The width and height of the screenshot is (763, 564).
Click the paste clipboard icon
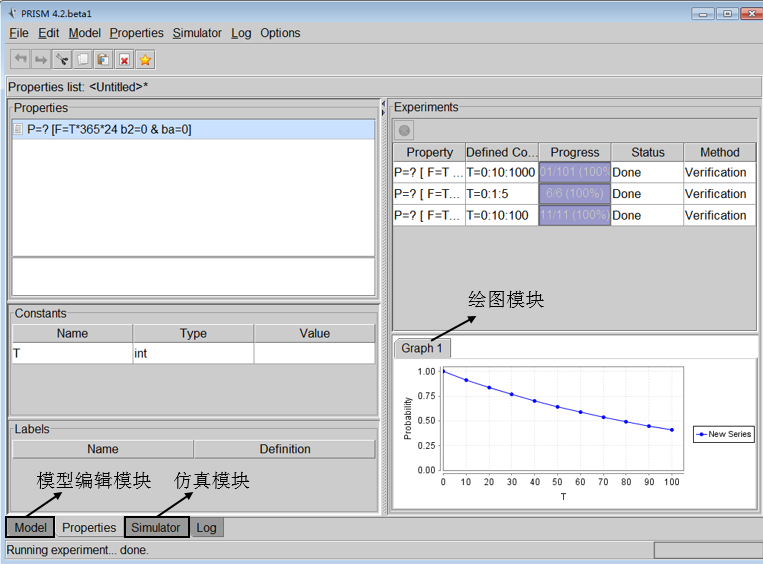[x=103, y=60]
